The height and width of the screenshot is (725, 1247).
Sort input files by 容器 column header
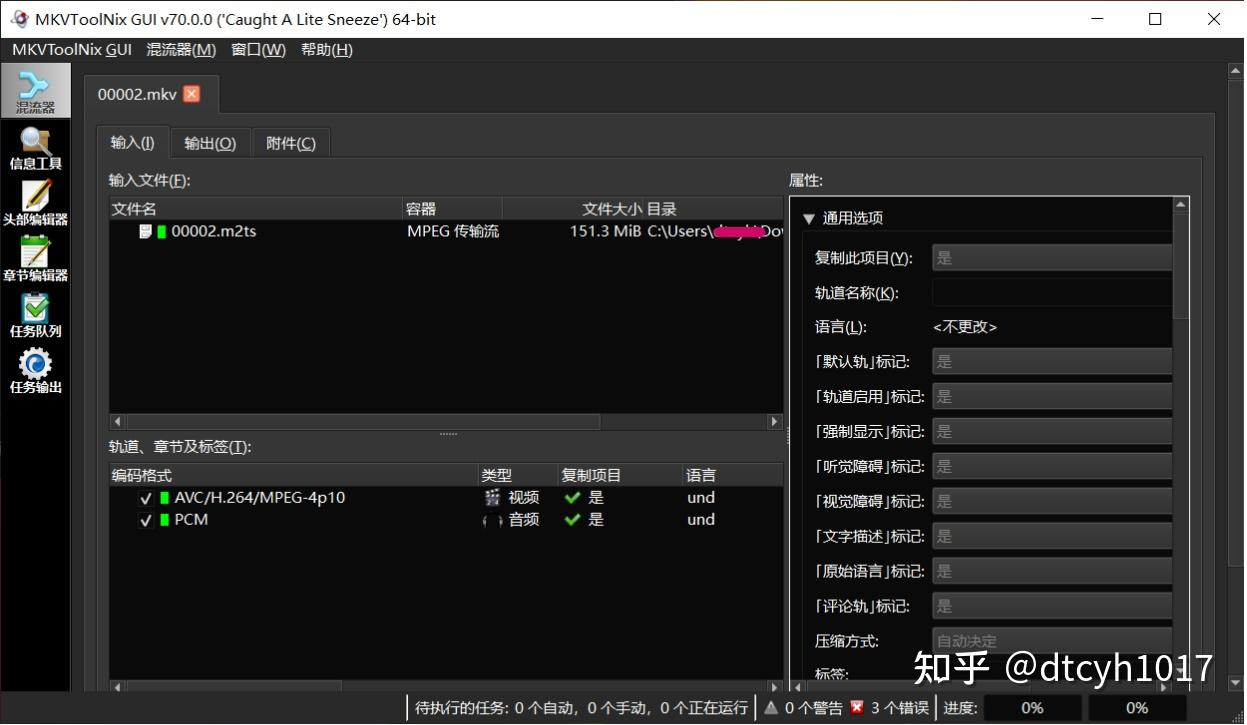pos(452,209)
